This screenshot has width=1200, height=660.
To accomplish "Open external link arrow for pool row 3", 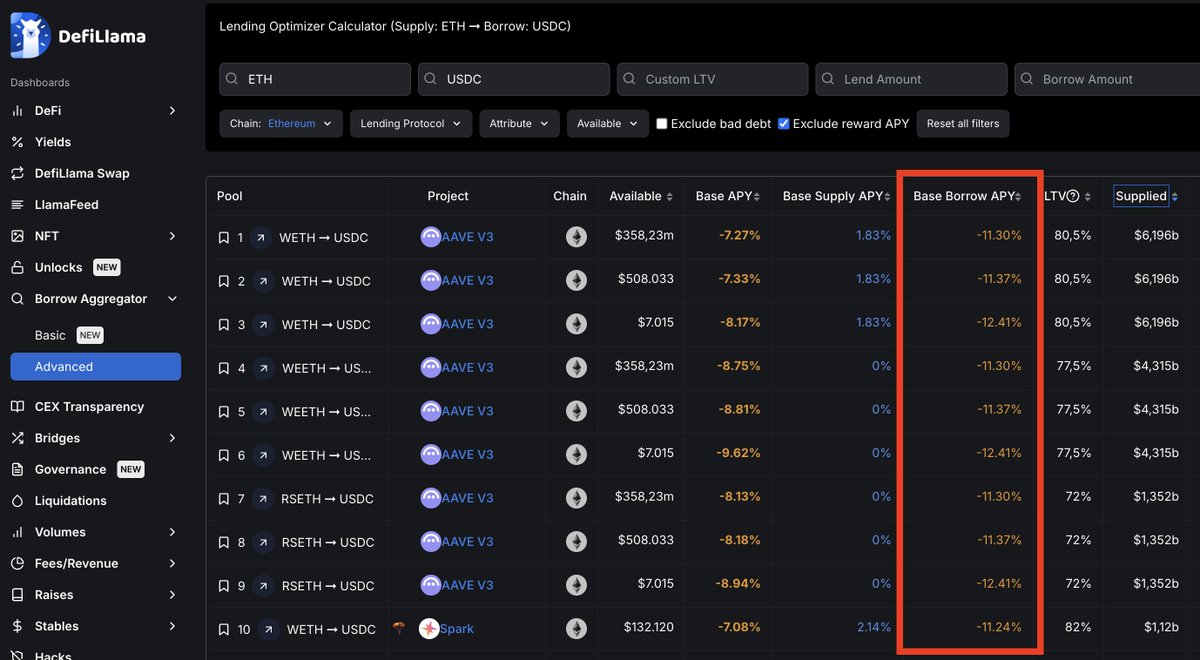I will click(261, 325).
